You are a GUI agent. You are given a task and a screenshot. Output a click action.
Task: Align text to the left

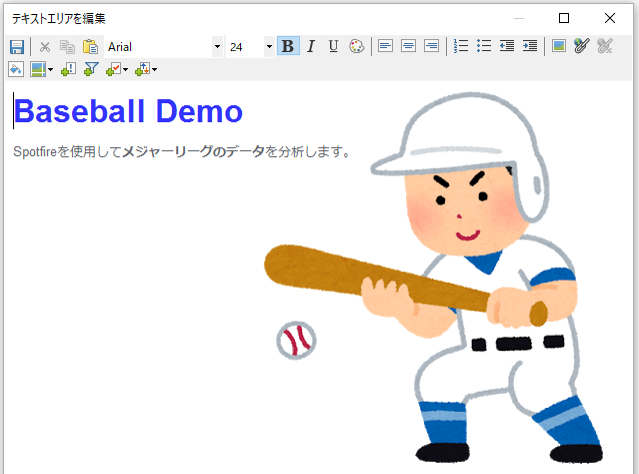coord(385,46)
